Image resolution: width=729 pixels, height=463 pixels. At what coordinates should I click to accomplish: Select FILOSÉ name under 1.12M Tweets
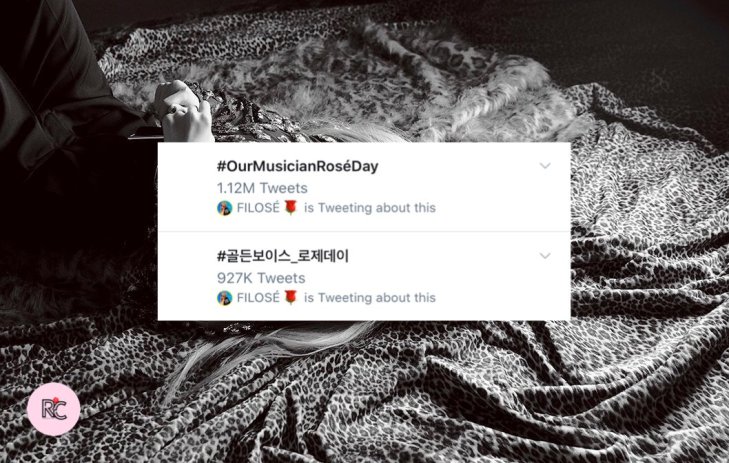tap(258, 207)
